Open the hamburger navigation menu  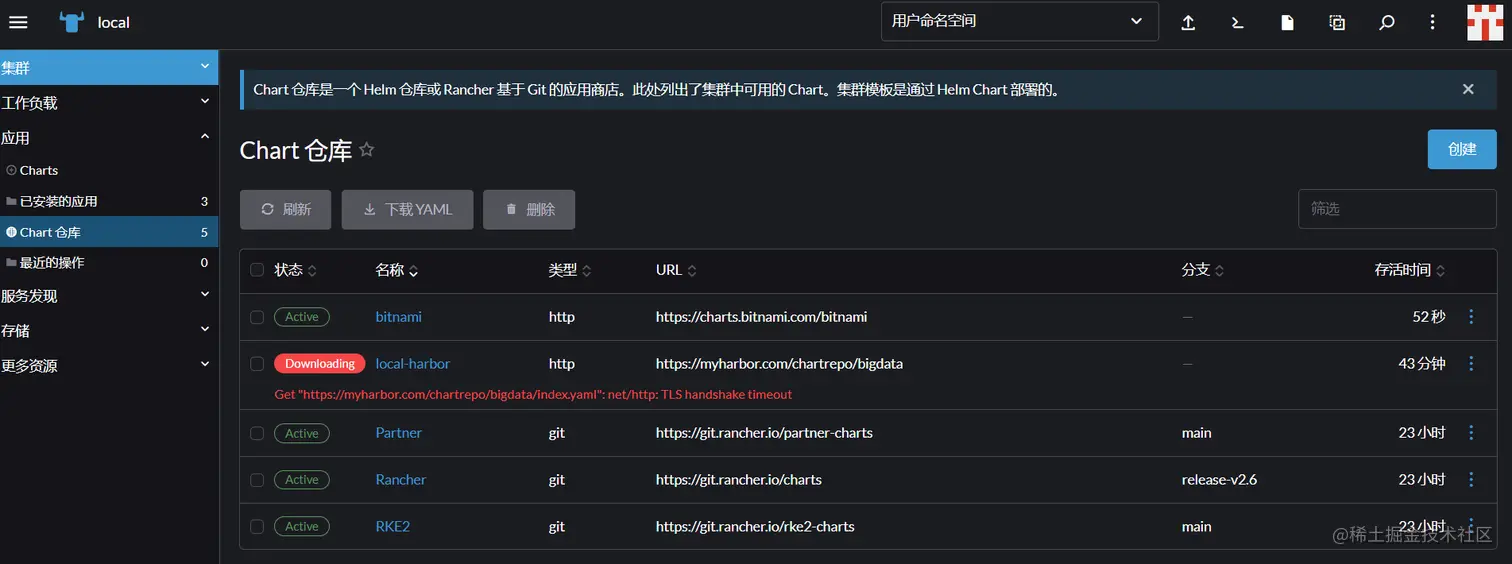(18, 22)
